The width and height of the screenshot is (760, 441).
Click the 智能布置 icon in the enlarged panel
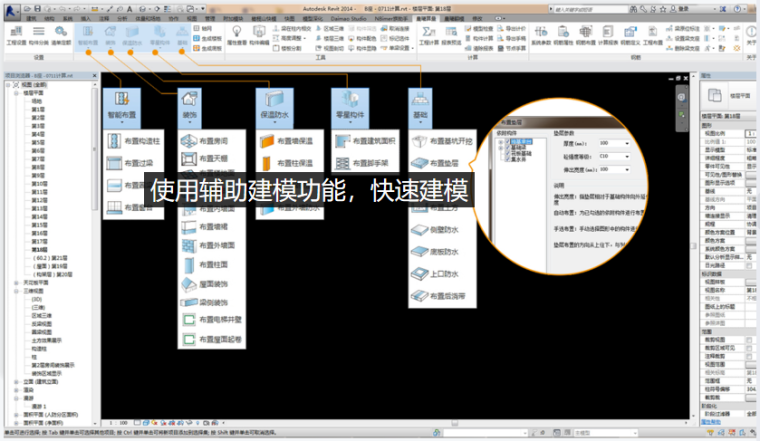point(120,101)
